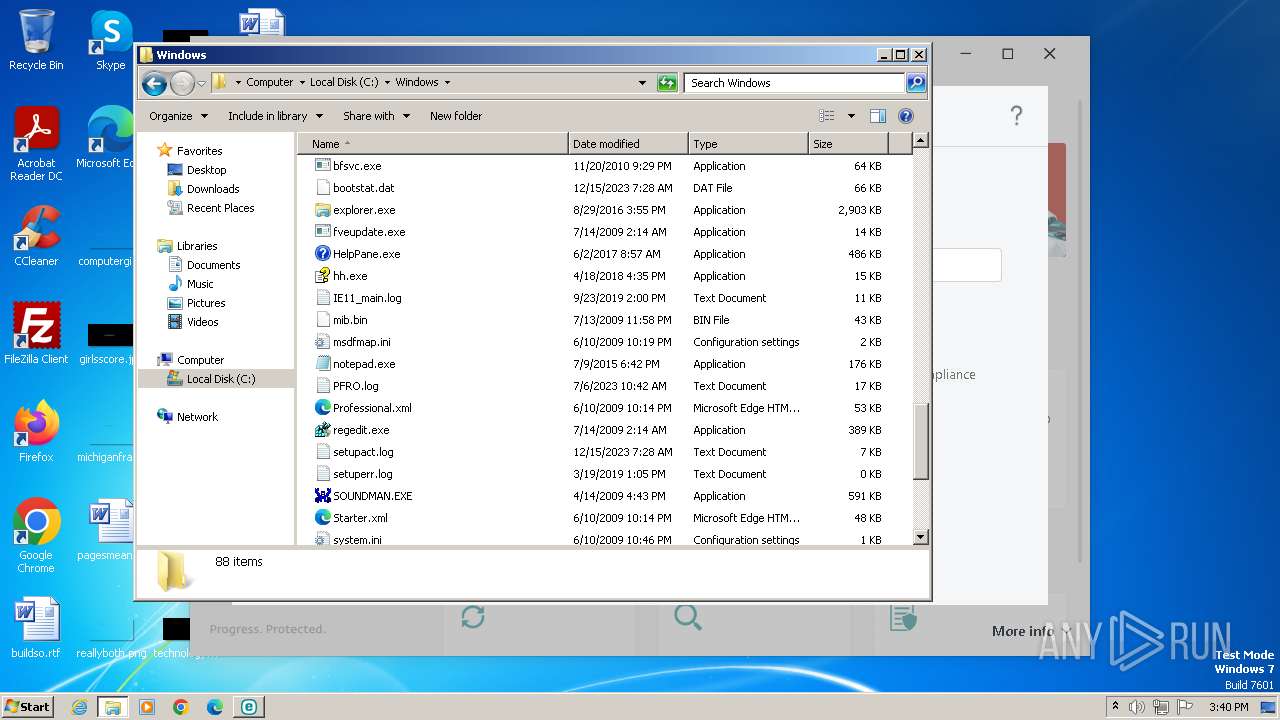Viewport: 1280px width, 720px height.
Task: Click in the Search Windows field
Action: pos(795,83)
